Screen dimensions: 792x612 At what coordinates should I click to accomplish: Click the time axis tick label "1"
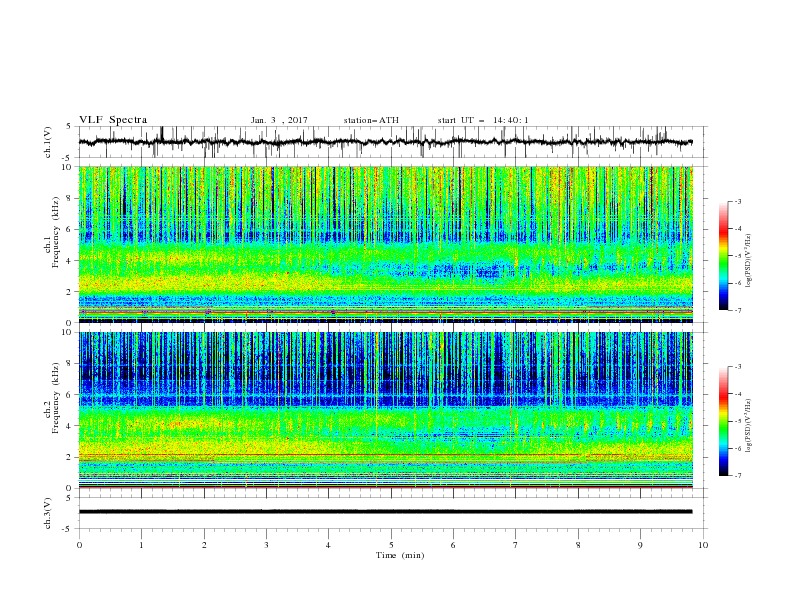[141, 545]
